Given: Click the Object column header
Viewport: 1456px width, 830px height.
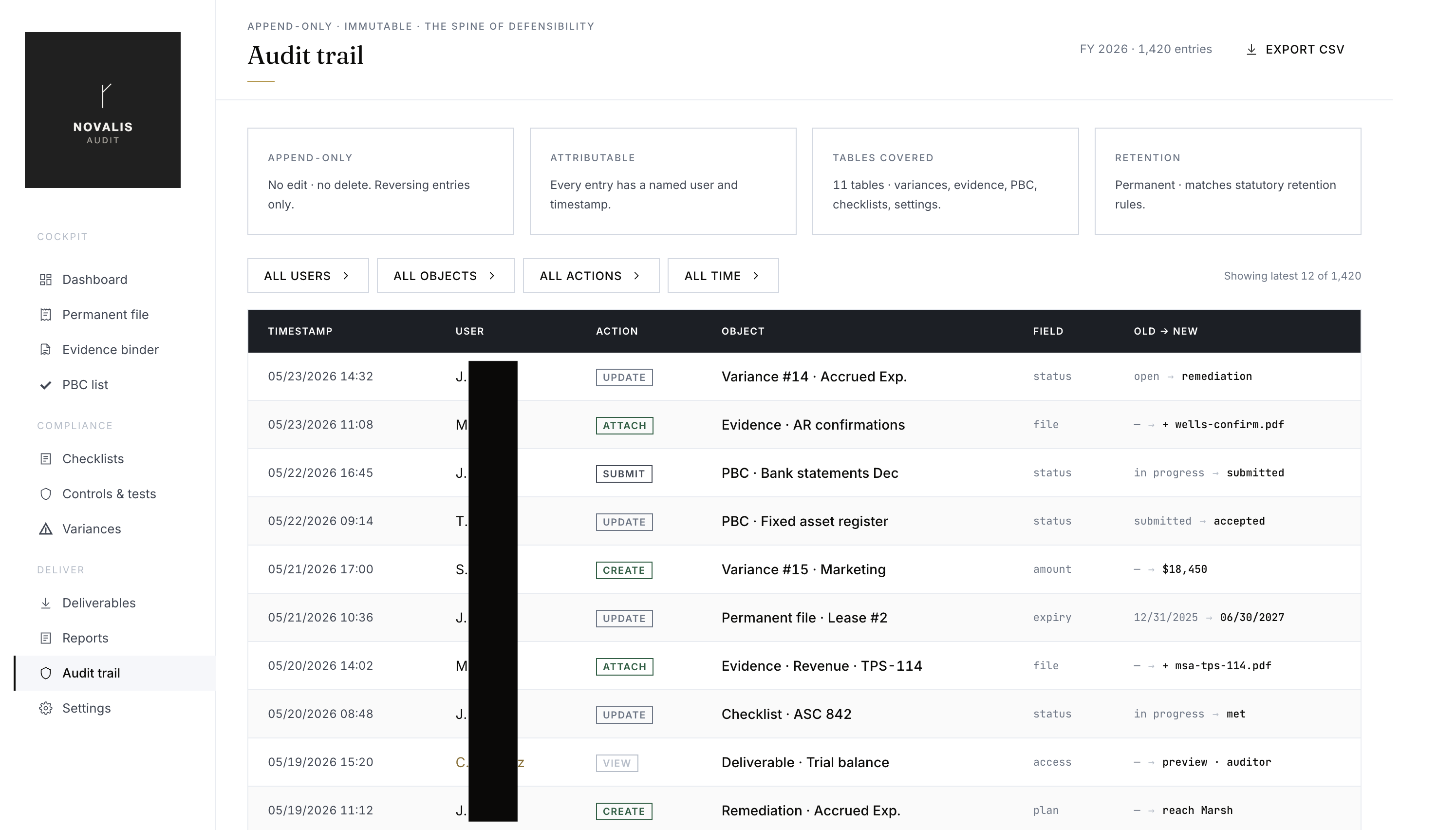Looking at the screenshot, I should click(x=743, y=331).
